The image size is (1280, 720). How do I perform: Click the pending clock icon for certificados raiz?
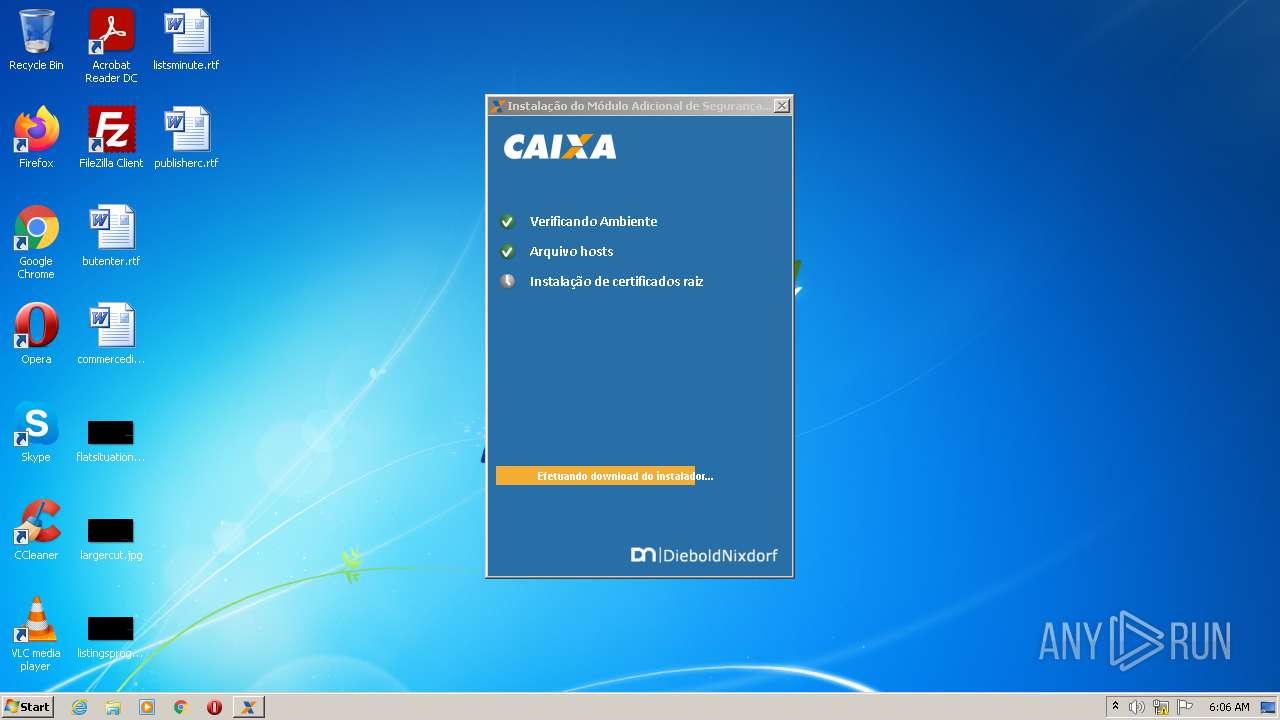point(508,281)
